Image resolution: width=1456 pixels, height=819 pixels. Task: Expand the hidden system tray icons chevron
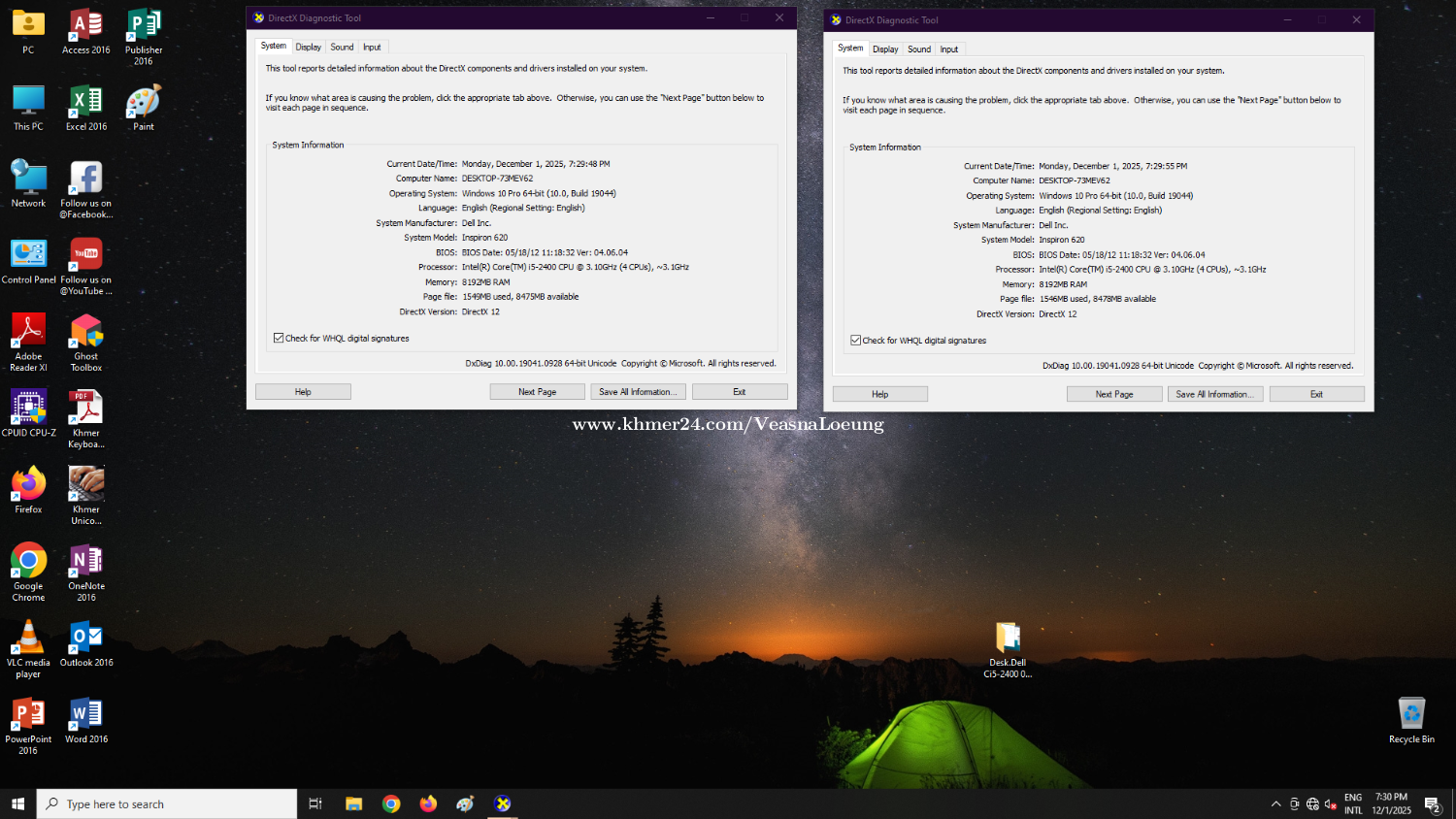(x=1275, y=804)
